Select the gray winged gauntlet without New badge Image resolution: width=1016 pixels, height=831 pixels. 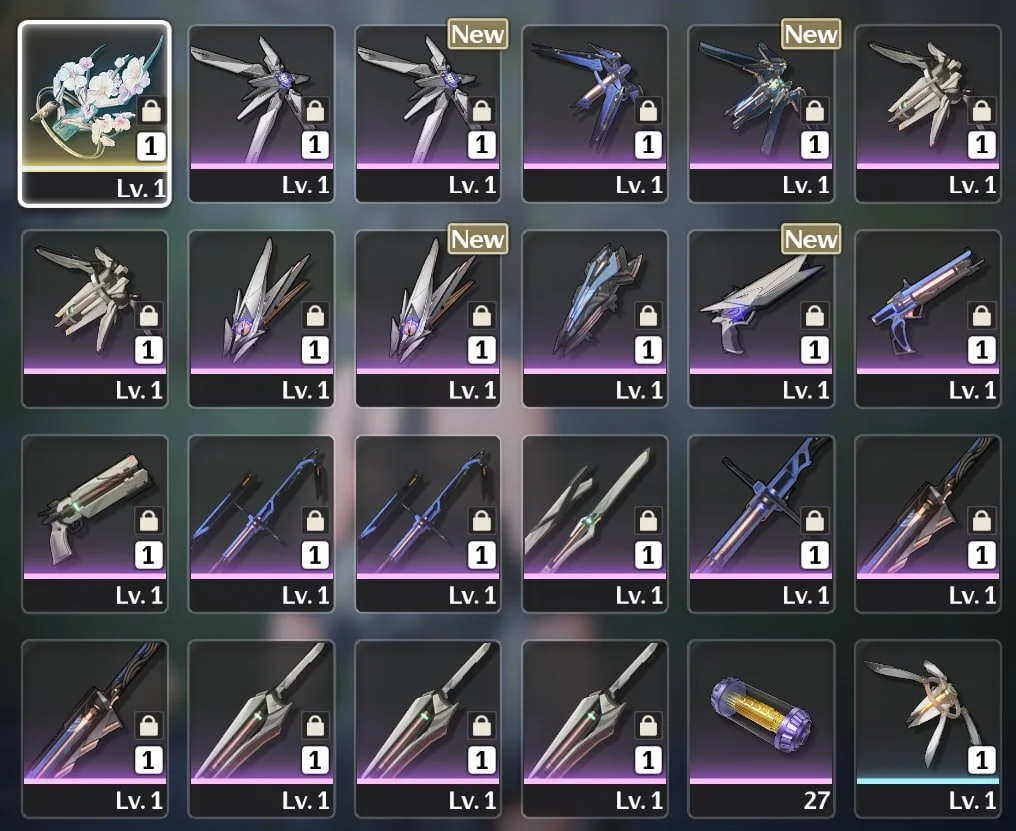click(261, 114)
